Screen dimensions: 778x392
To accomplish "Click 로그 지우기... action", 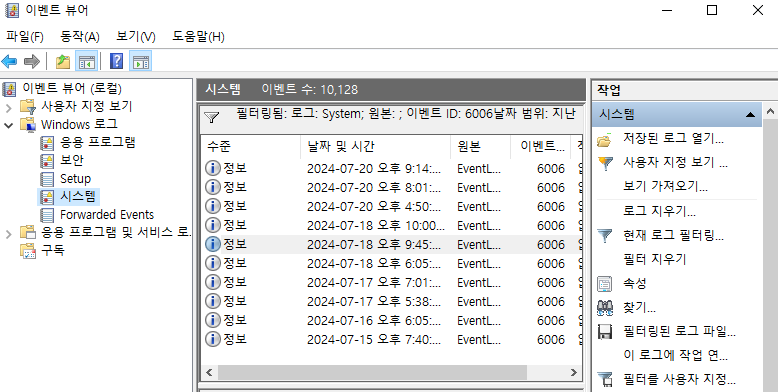I will click(659, 211).
